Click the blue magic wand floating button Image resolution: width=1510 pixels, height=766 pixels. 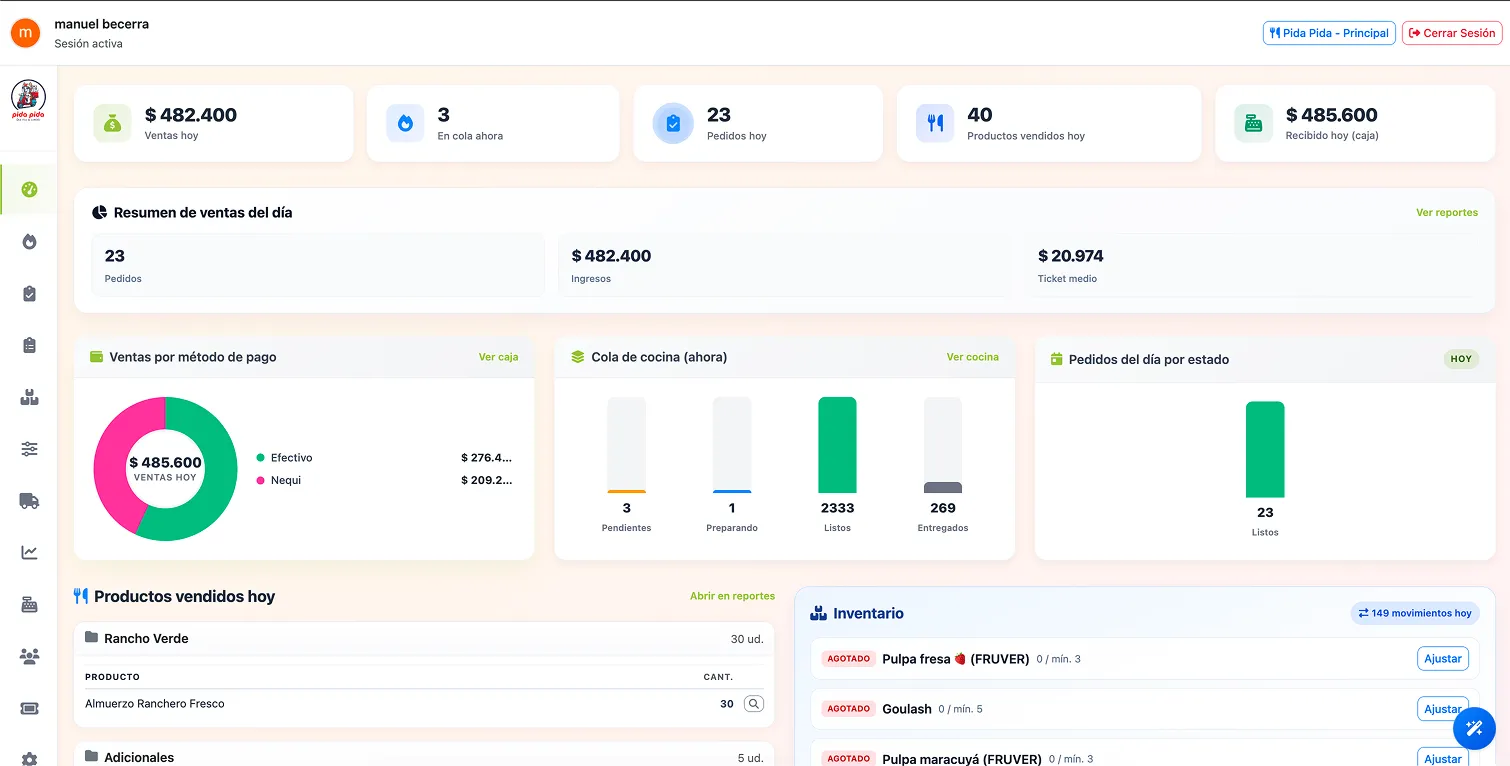[1473, 729]
